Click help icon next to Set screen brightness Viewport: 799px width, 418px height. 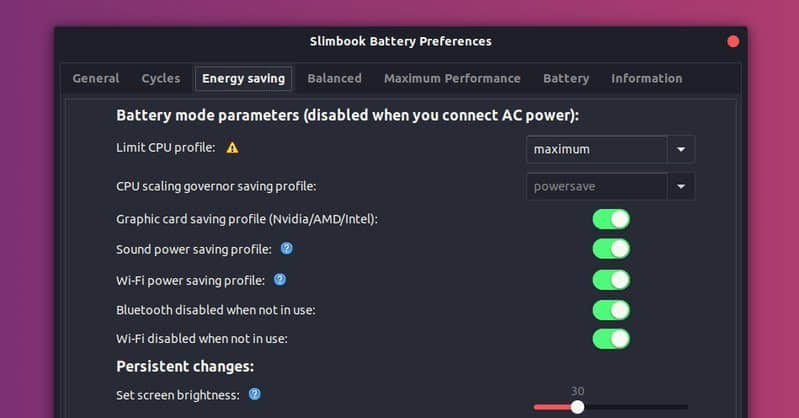click(x=255, y=394)
